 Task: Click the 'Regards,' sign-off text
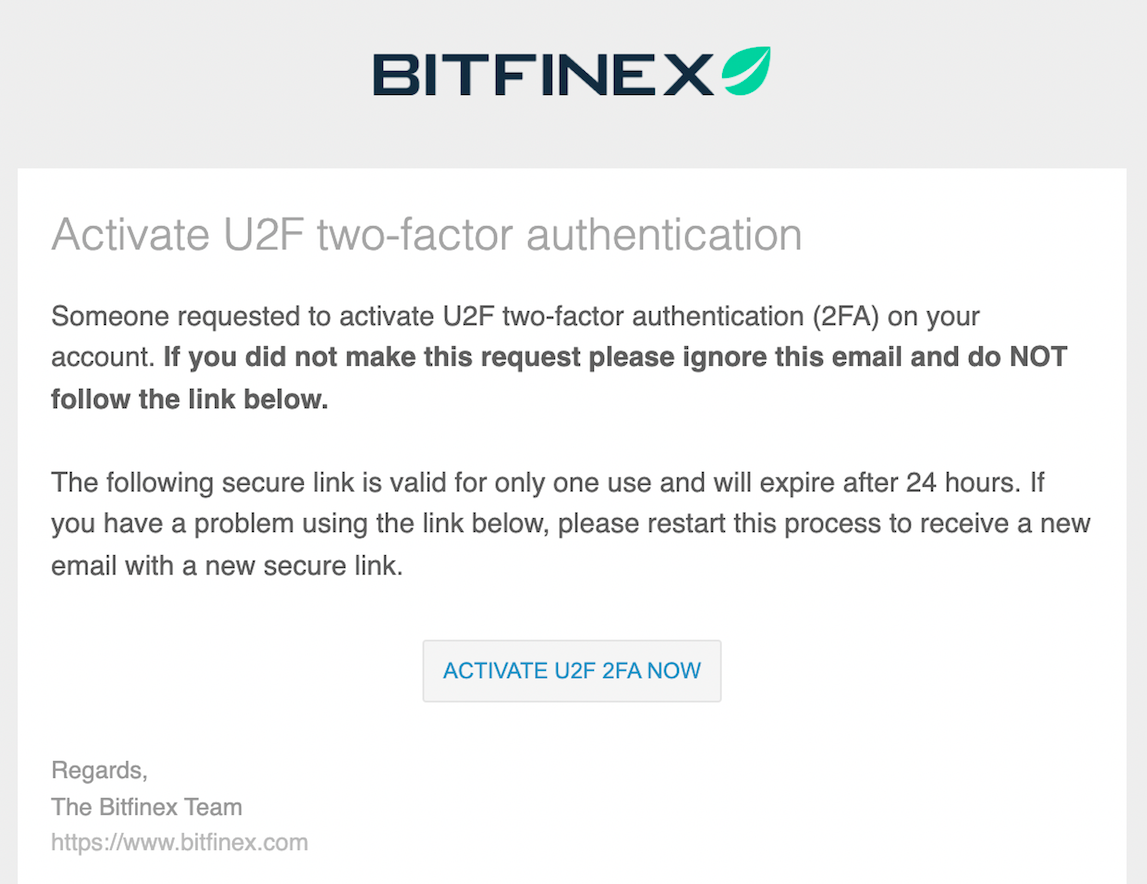pyautogui.click(x=99, y=771)
